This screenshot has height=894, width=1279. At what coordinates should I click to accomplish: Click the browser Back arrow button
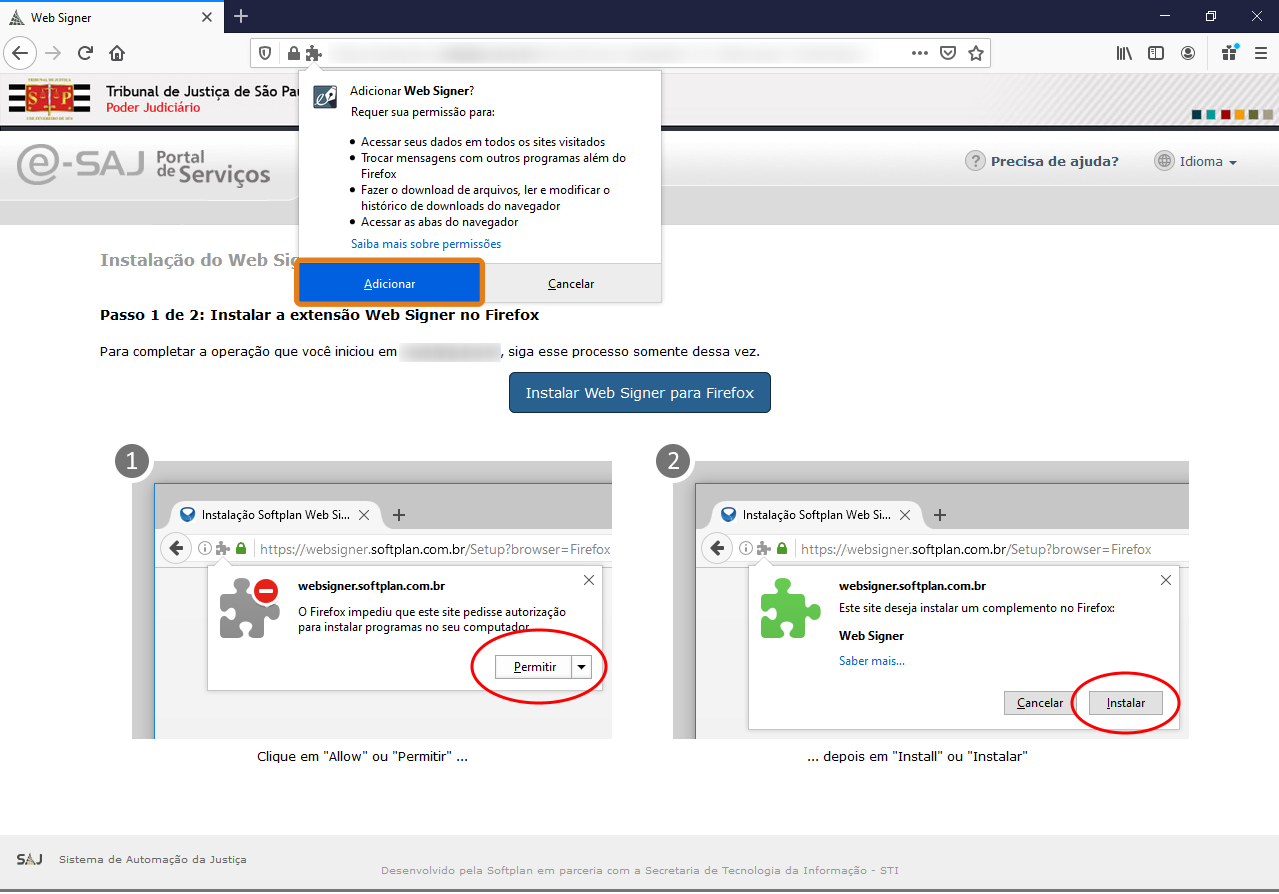21,53
